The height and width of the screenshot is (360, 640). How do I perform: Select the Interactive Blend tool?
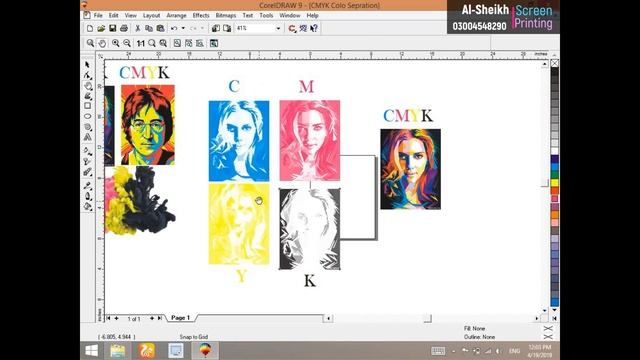(88, 172)
